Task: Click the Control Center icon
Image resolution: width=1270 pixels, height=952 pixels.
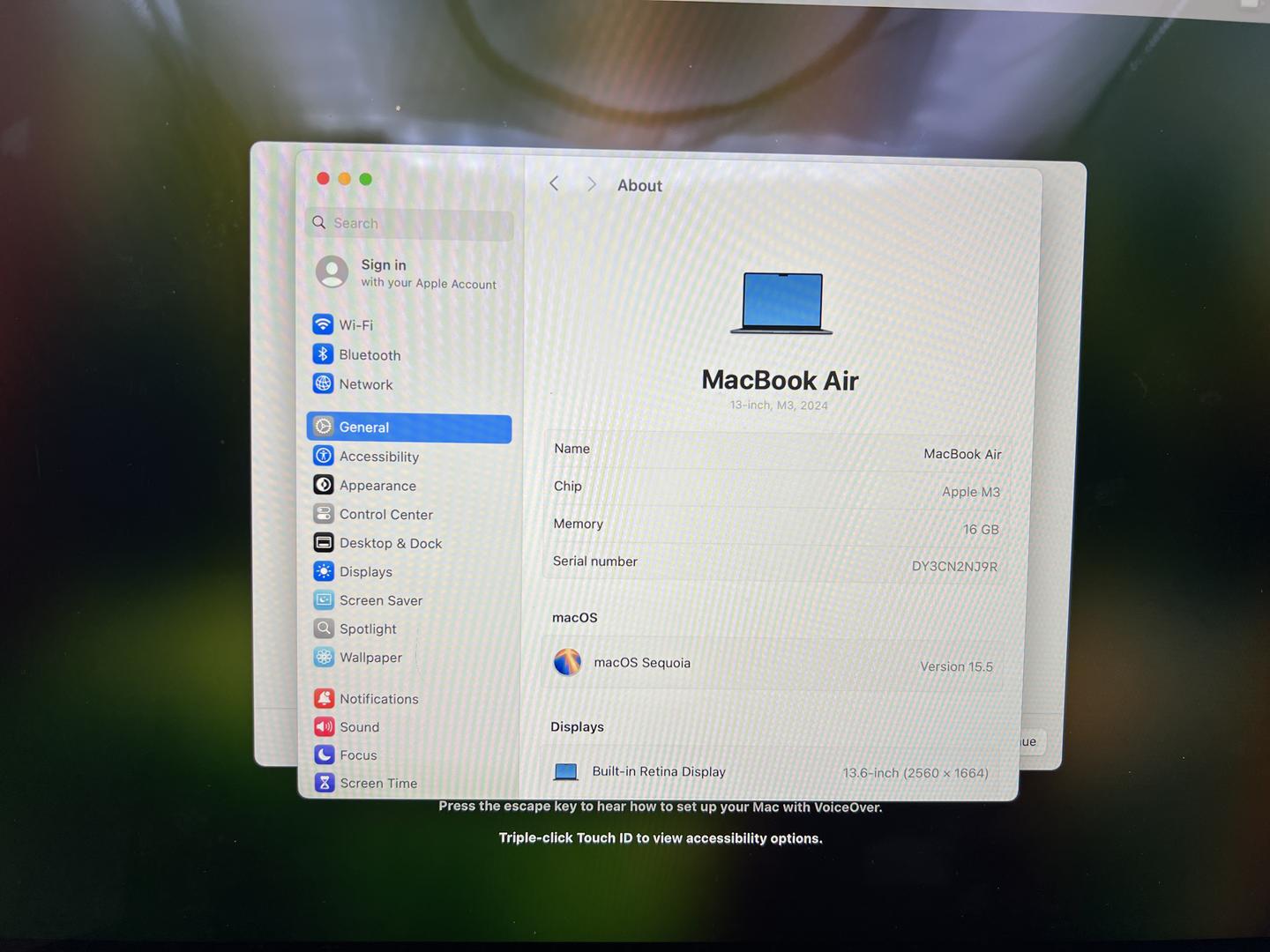Action: 324,514
